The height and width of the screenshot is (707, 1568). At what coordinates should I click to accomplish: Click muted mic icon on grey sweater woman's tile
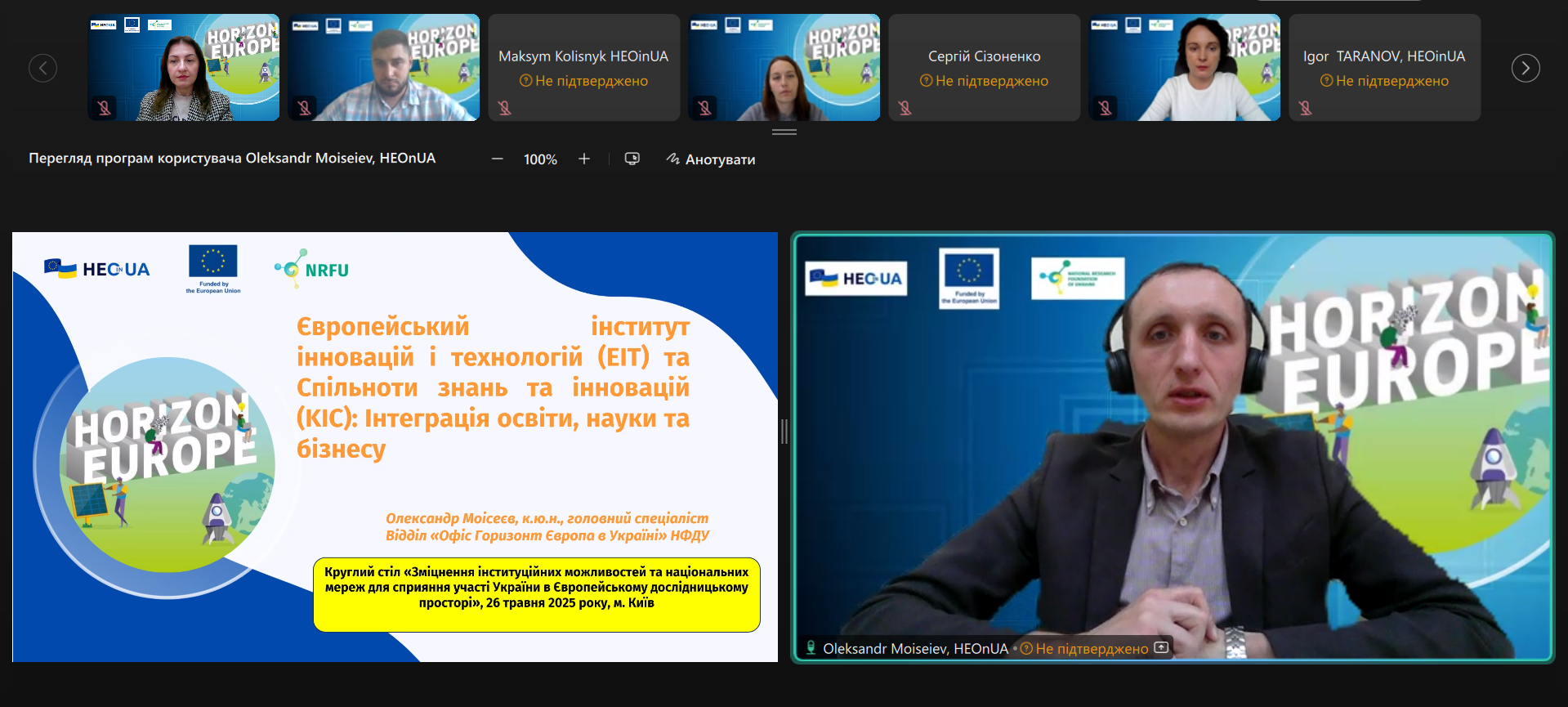click(704, 107)
